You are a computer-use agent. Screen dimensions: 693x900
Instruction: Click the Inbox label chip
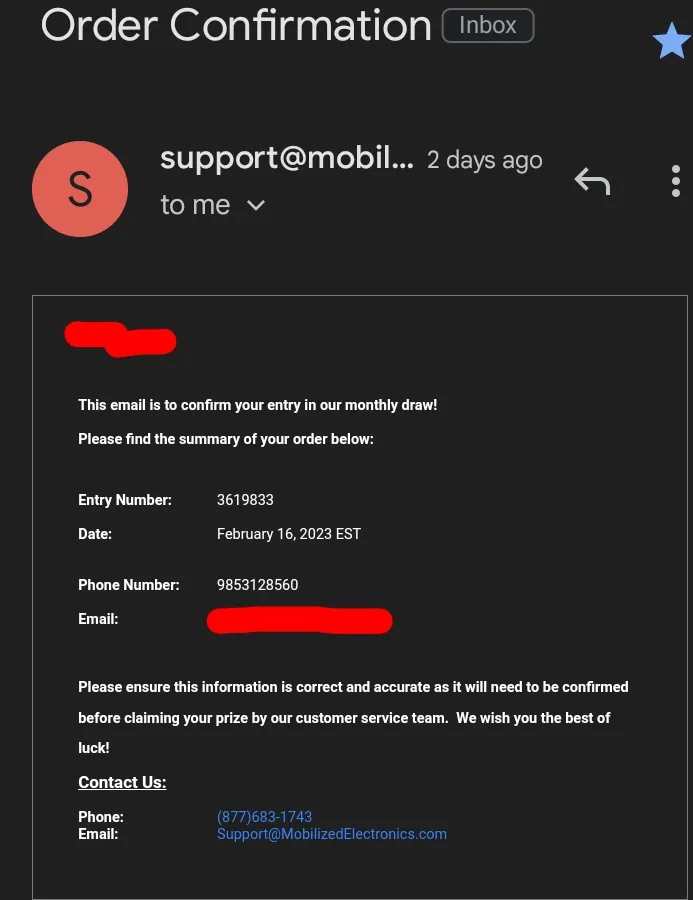[488, 26]
